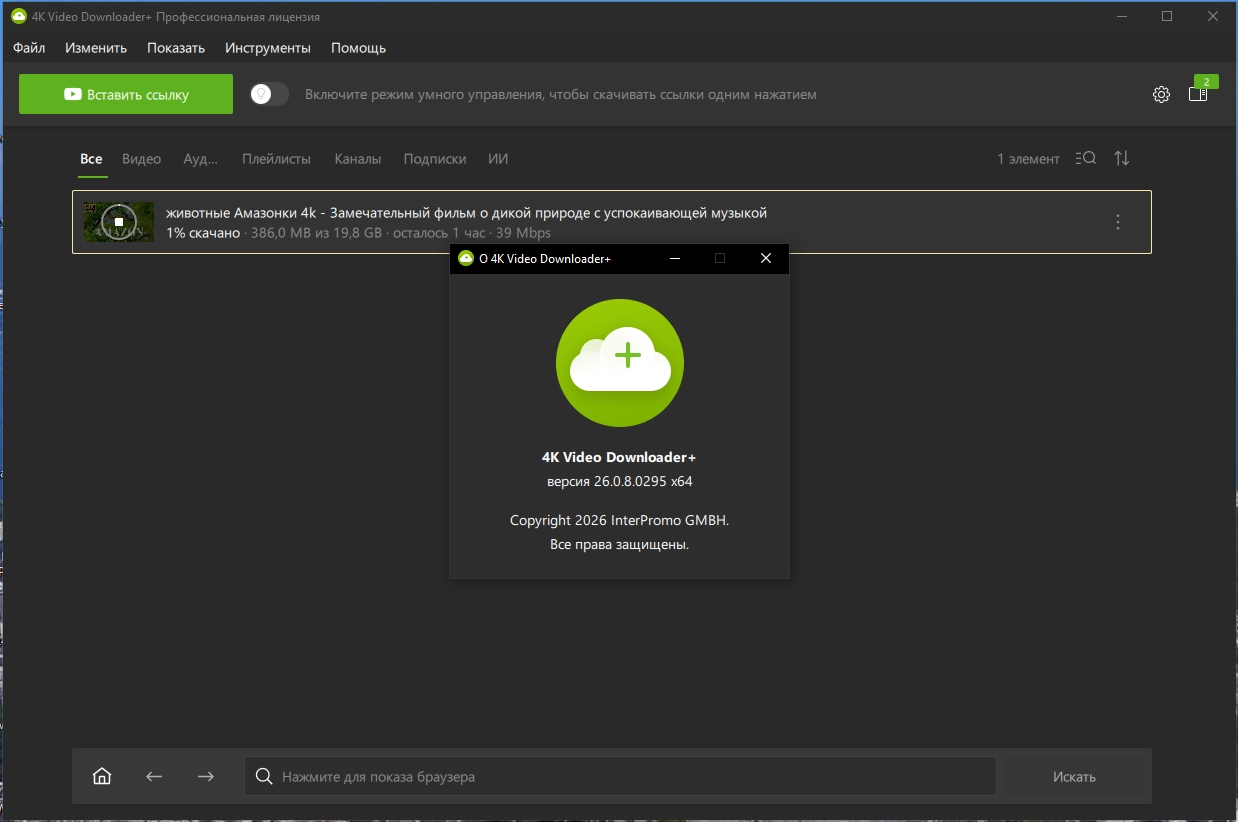
Task: Click the browser forward arrow
Action: pos(206,776)
